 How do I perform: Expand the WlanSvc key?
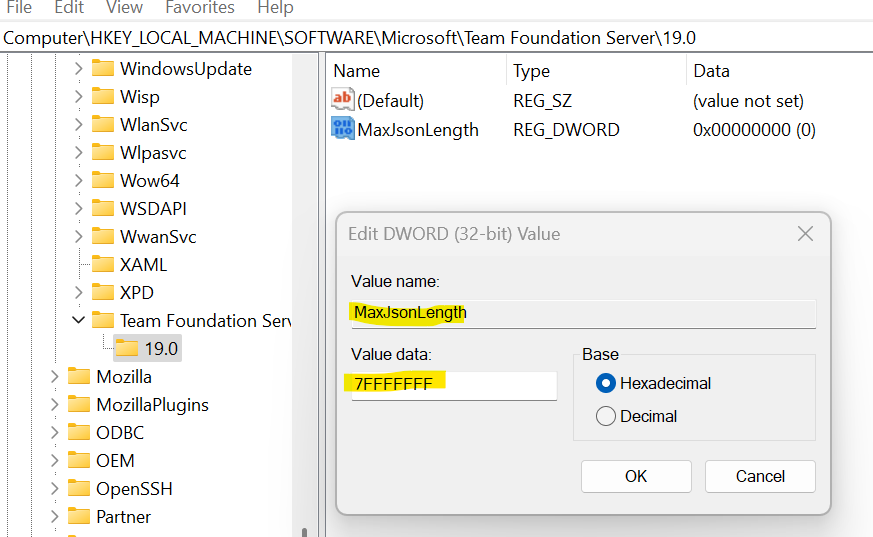[79, 124]
